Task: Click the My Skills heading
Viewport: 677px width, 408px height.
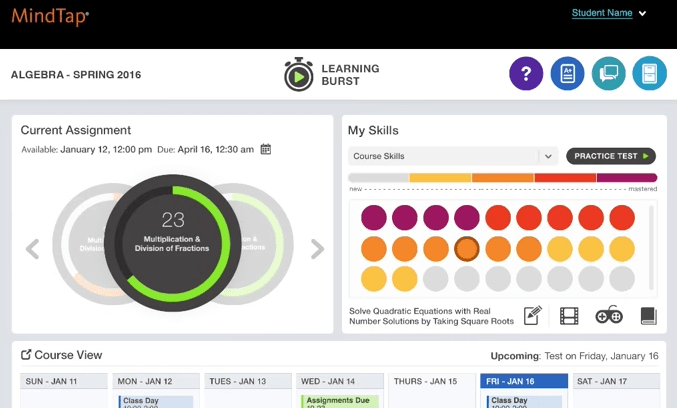Action: [373, 131]
